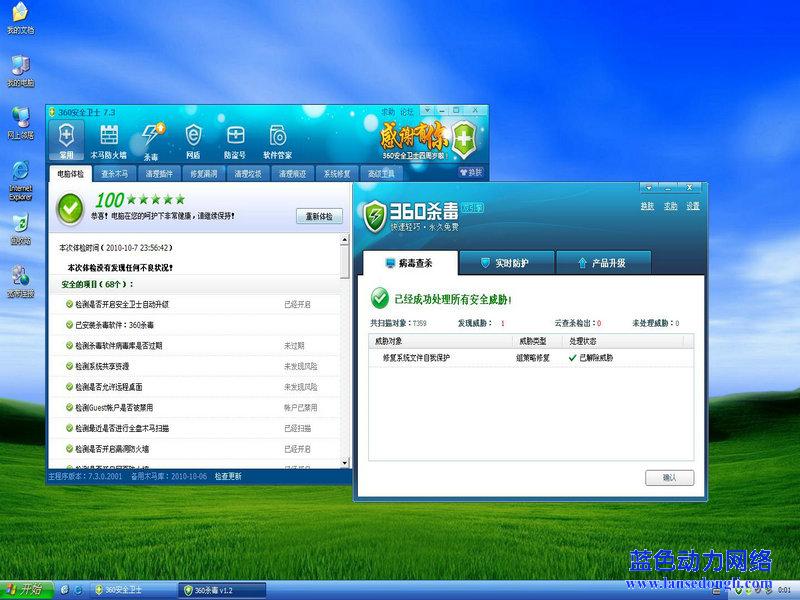Click the 杀毒 antivirus lightning icon

point(151,140)
